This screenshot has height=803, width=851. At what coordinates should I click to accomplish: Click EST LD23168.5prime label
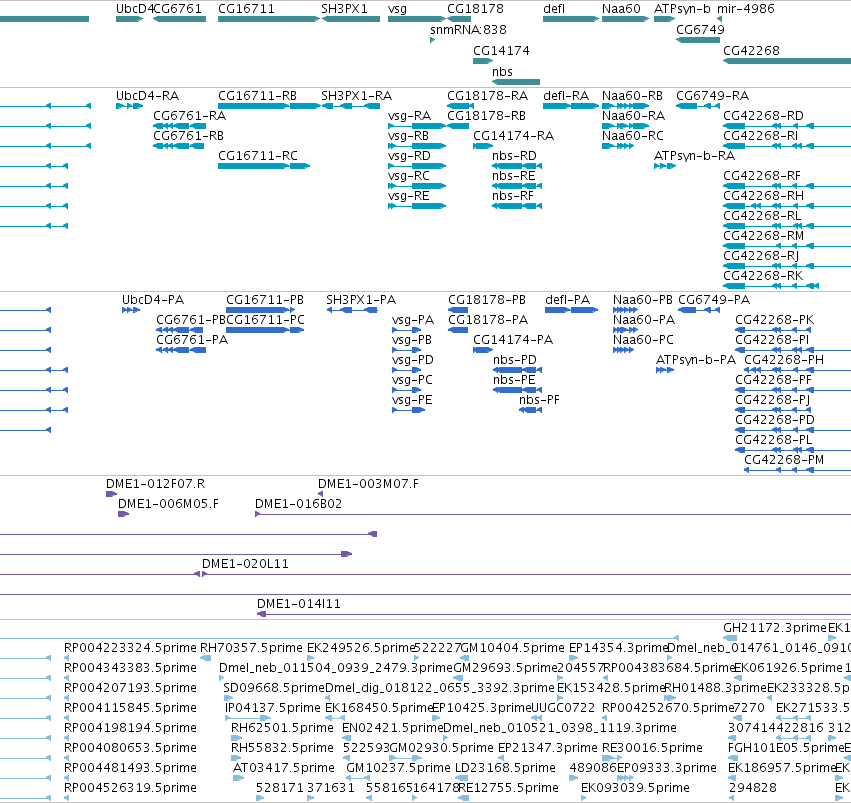click(505, 768)
